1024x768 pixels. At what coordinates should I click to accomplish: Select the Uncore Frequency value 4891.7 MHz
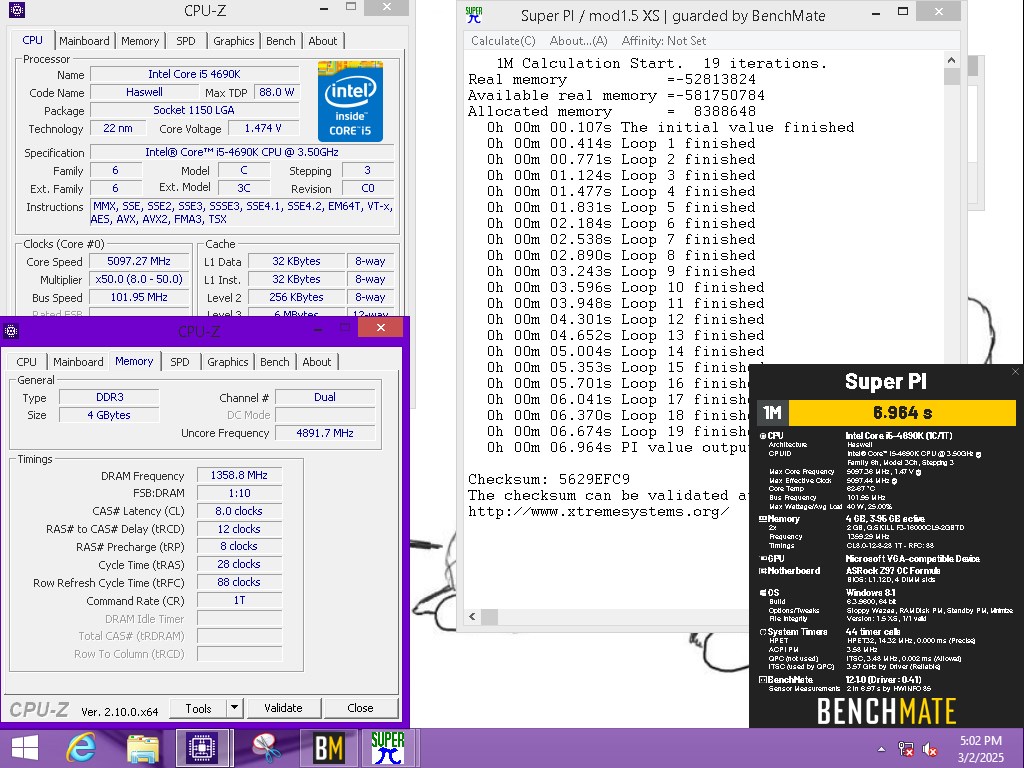tap(325, 433)
